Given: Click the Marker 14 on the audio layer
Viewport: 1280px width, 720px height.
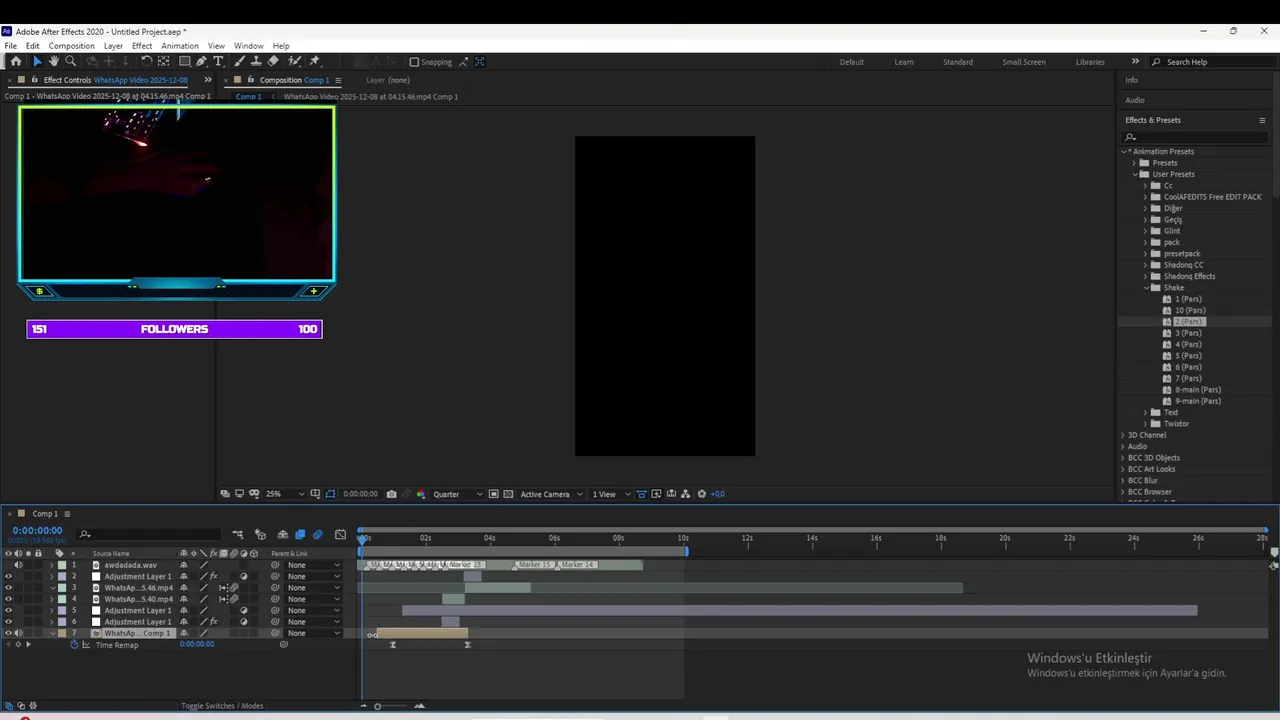Looking at the screenshot, I should tap(576, 565).
